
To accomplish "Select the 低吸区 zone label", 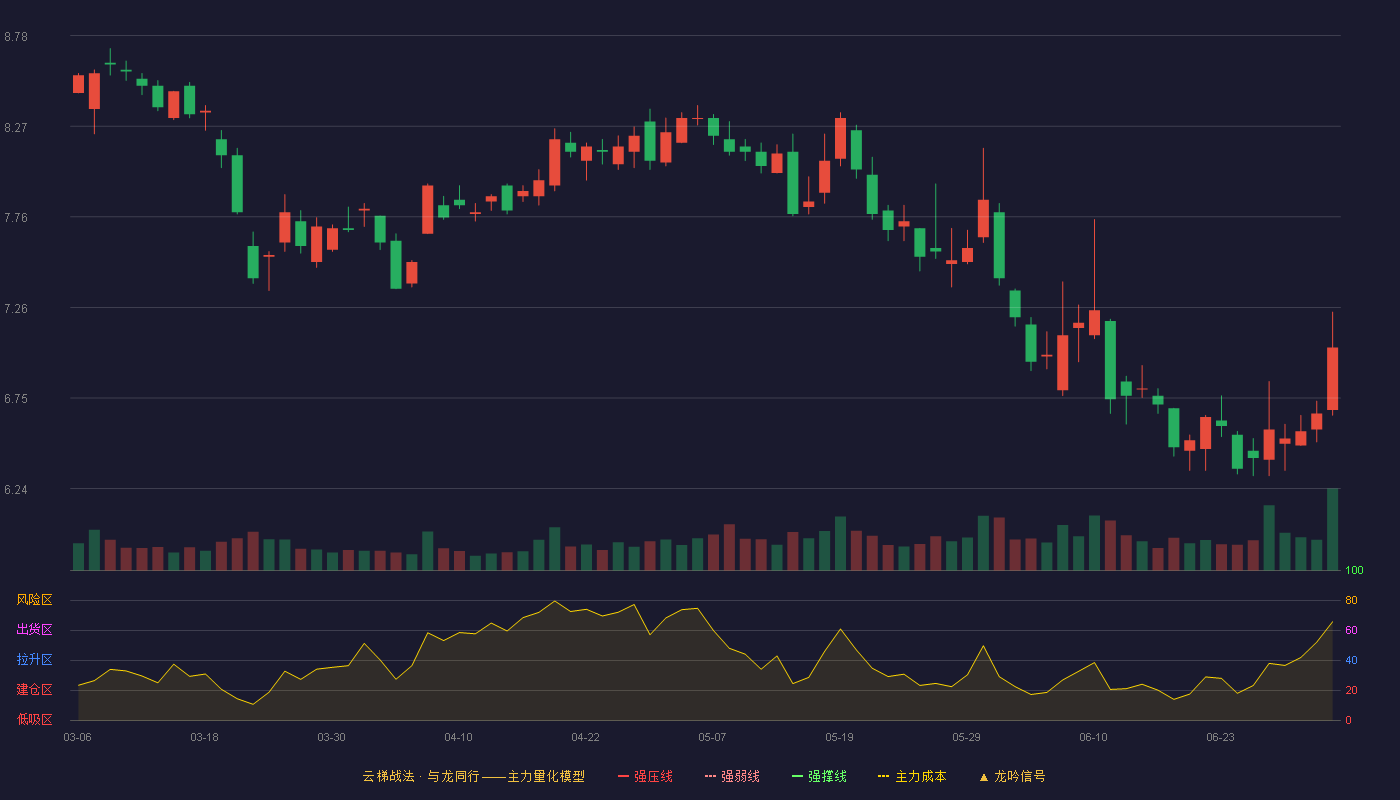I will pyautogui.click(x=34, y=720).
